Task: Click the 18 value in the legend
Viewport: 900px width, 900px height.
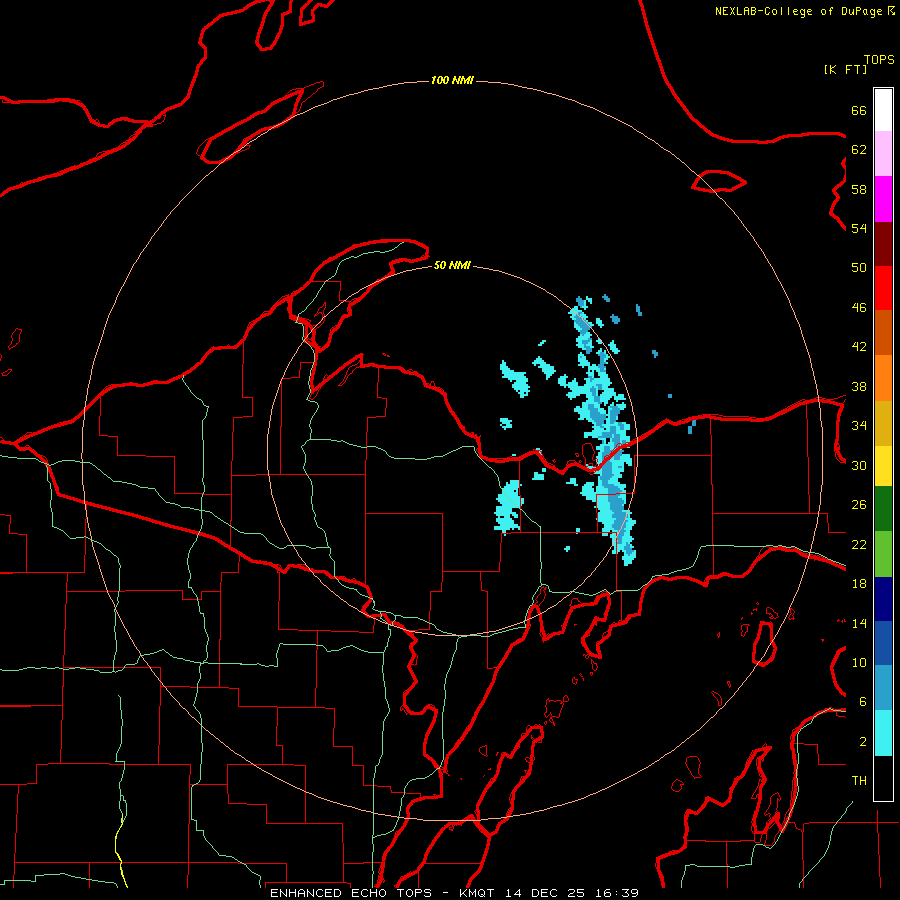Action: point(859,584)
